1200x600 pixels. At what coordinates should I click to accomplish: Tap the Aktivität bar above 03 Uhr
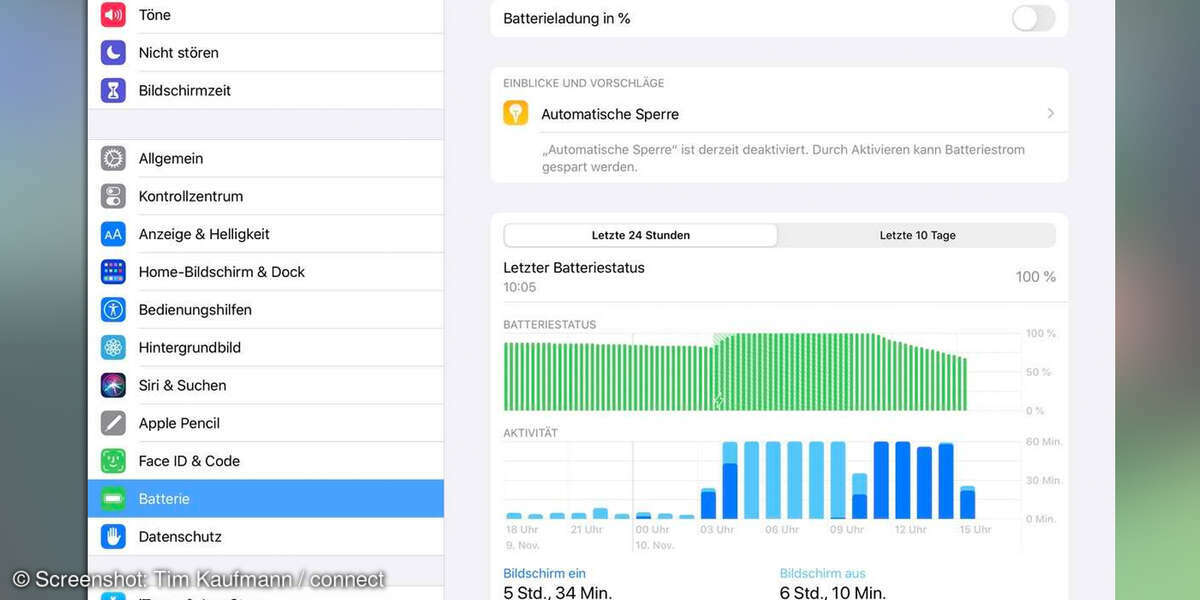(x=708, y=503)
